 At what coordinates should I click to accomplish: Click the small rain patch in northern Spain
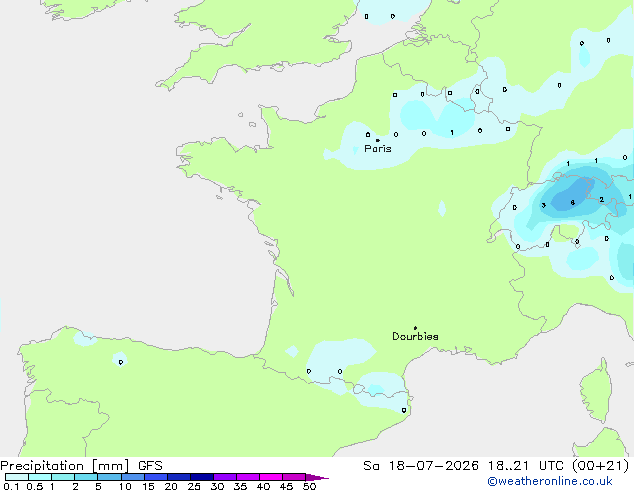120,359
